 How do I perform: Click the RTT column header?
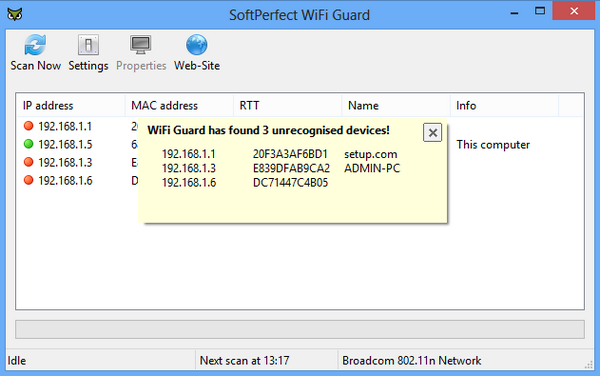tap(288, 106)
